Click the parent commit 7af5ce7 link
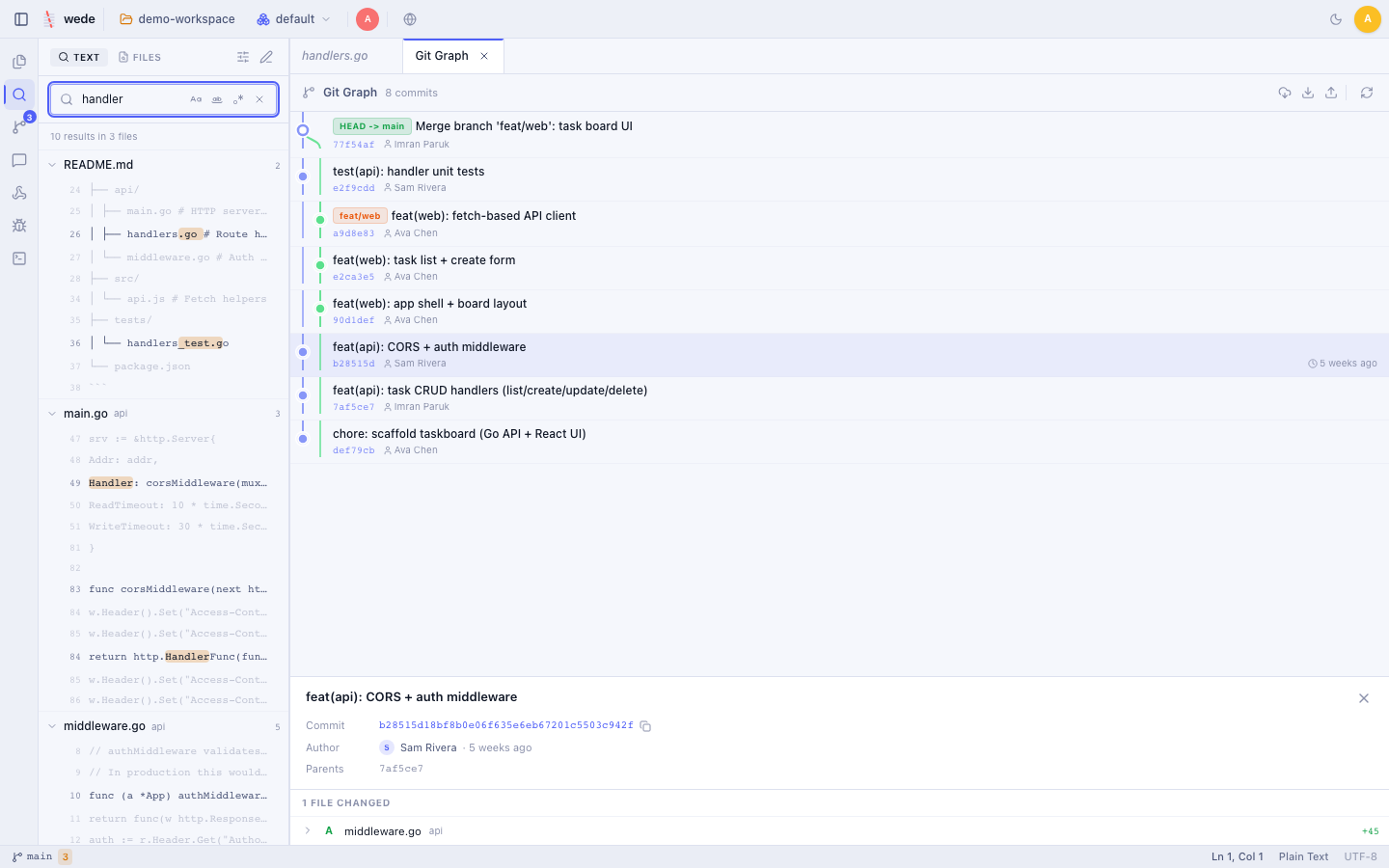1389x868 pixels. click(401, 769)
